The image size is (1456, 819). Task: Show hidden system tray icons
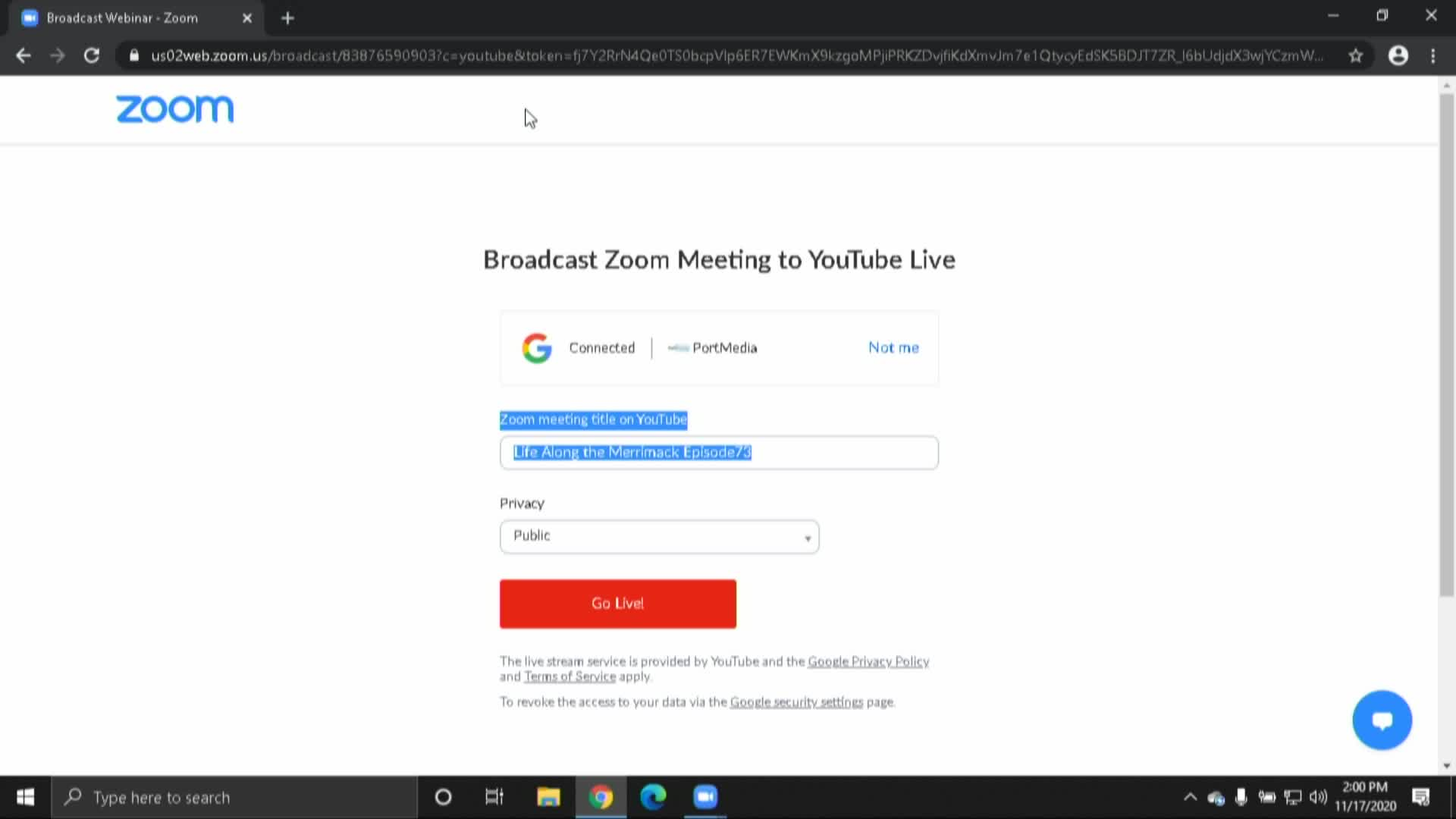tap(1190, 797)
